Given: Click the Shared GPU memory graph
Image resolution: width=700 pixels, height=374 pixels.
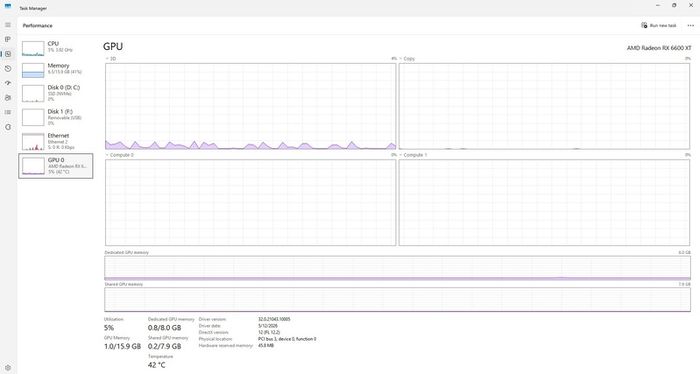Looking at the screenshot, I should (397, 299).
